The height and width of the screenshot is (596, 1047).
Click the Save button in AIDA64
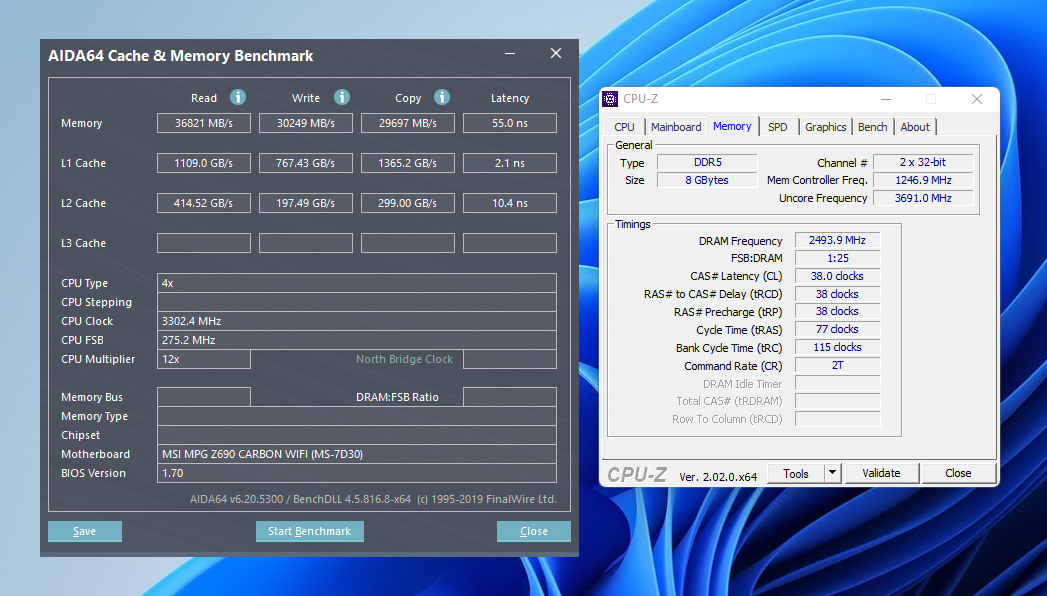tap(85, 531)
